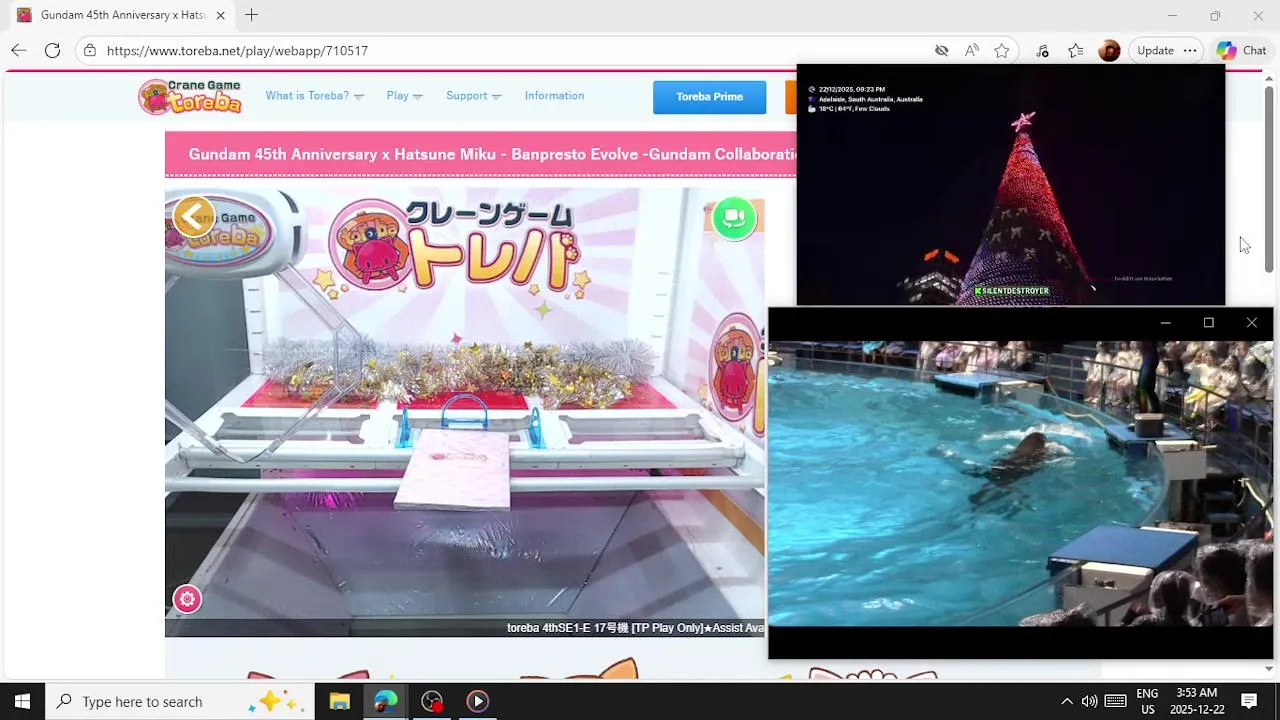Click the pink prize box in crane machine
Image resolution: width=1280 pixels, height=720 pixels.
click(453, 468)
